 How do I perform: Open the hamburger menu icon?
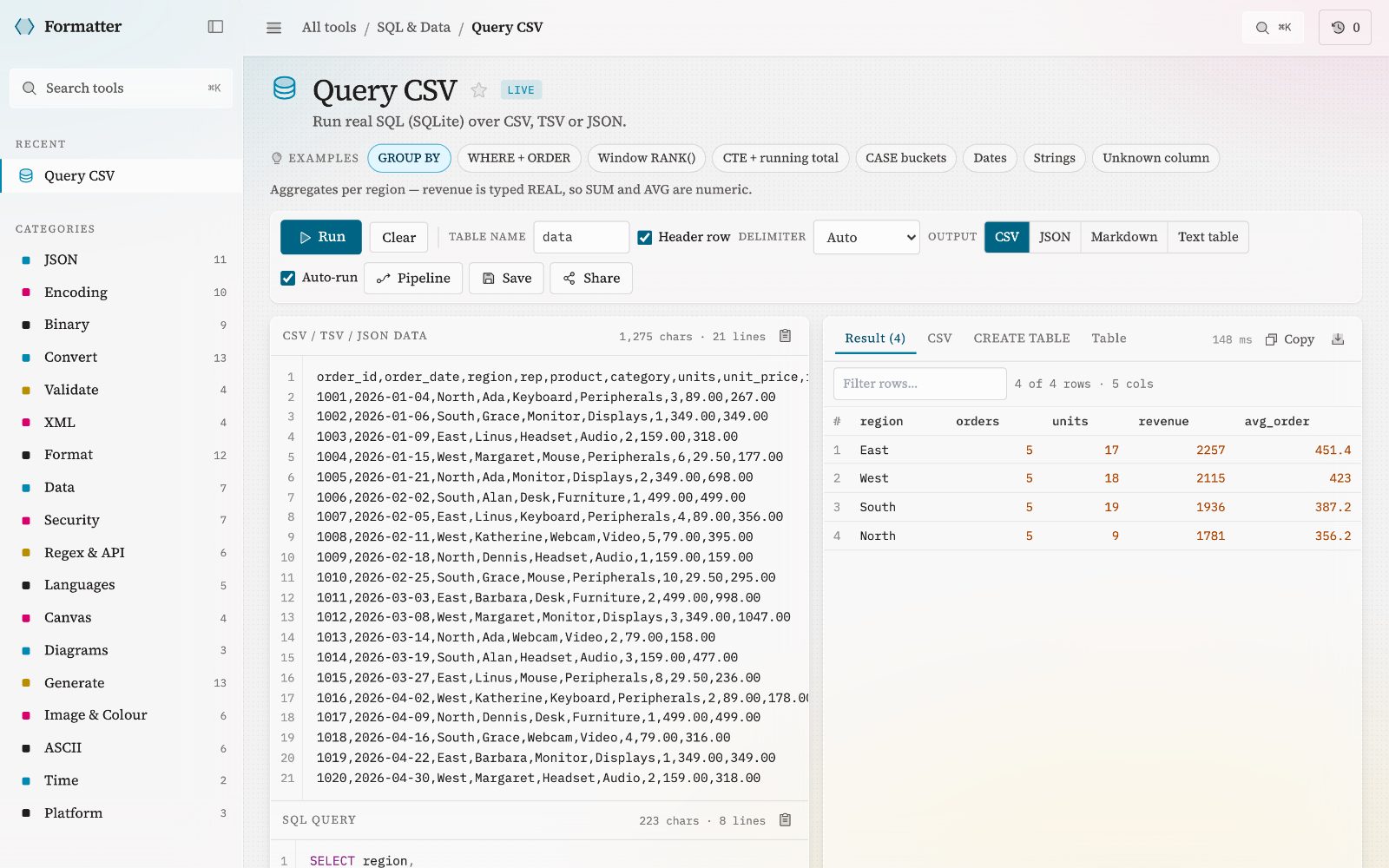(273, 28)
